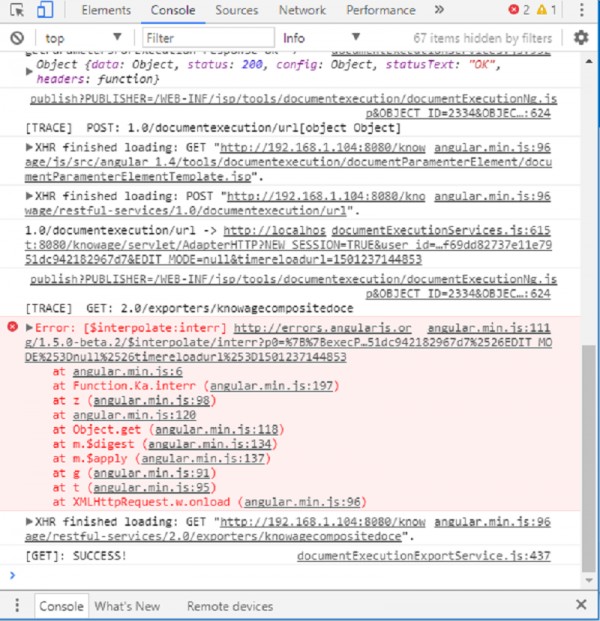
Task: Open the Remote devices drawer tab
Action: coord(230,606)
